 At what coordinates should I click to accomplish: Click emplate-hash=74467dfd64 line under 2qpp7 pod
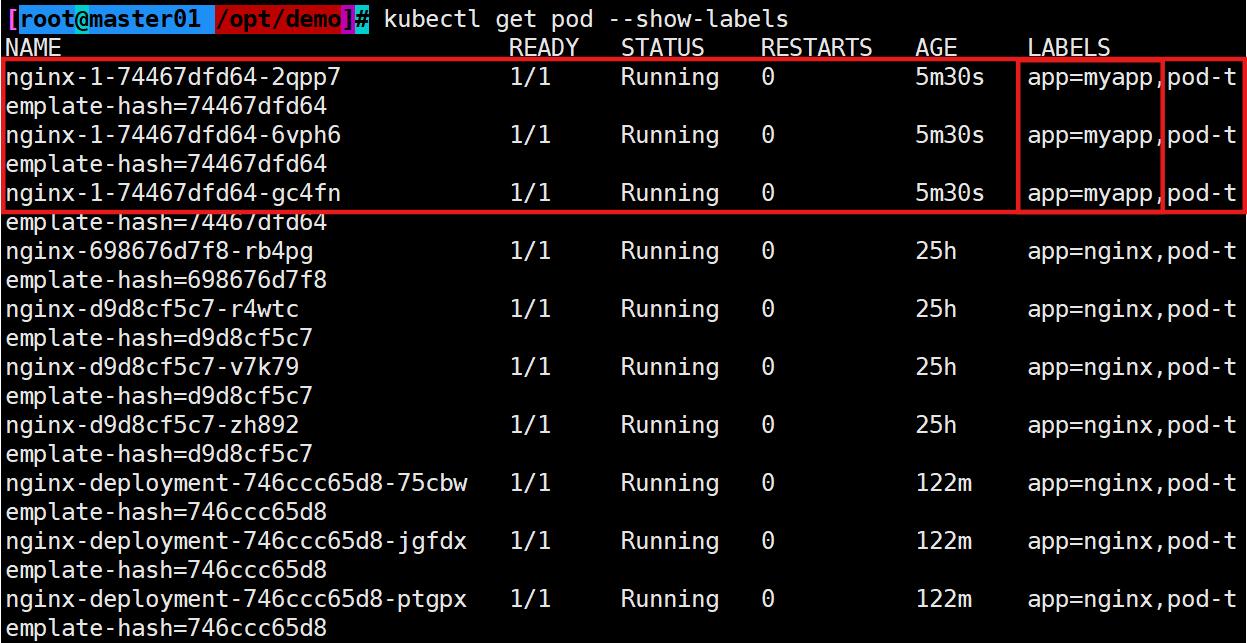[166, 106]
